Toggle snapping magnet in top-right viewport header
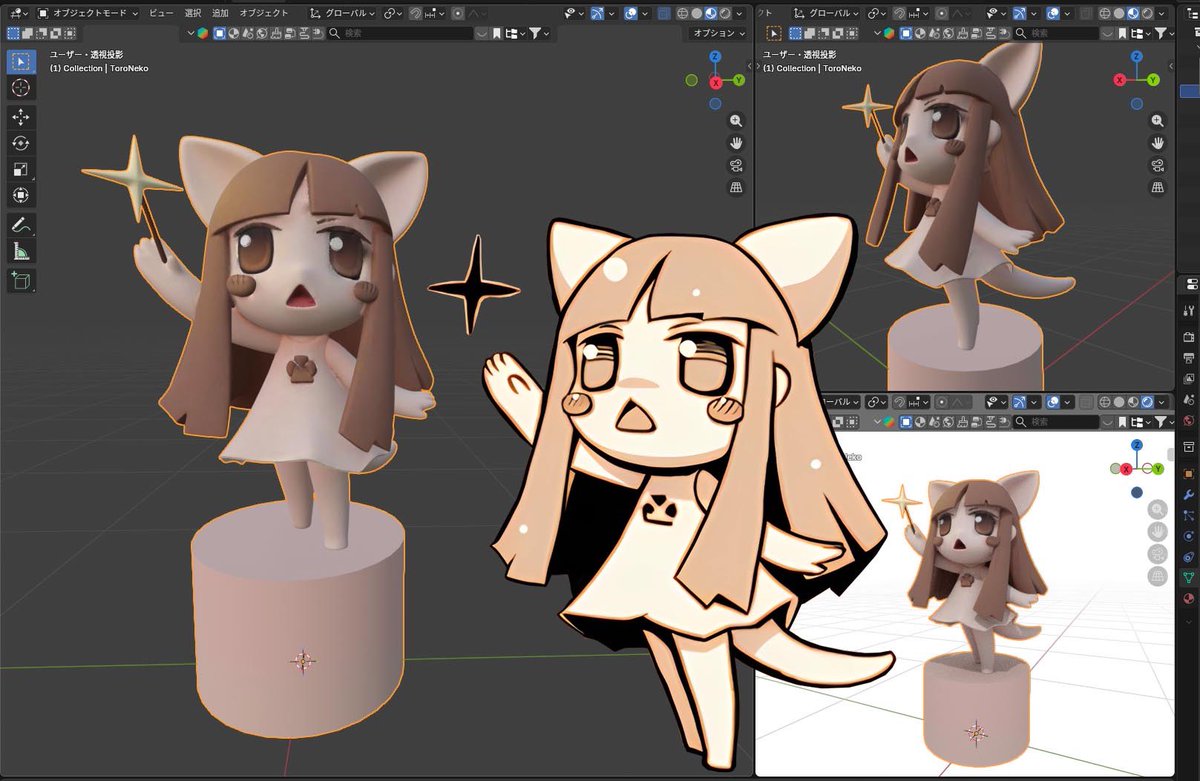Image resolution: width=1200 pixels, height=781 pixels. (899, 14)
